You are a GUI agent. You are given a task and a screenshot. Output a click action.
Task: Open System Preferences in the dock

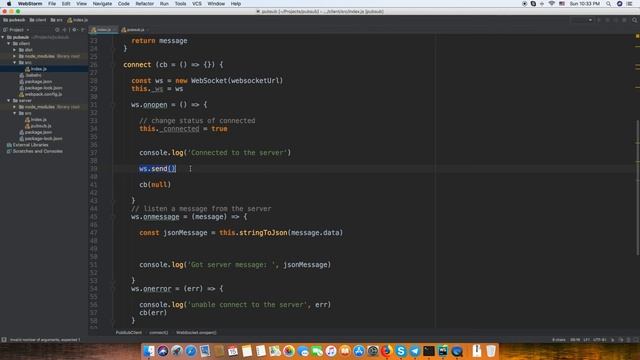click(x=373, y=351)
